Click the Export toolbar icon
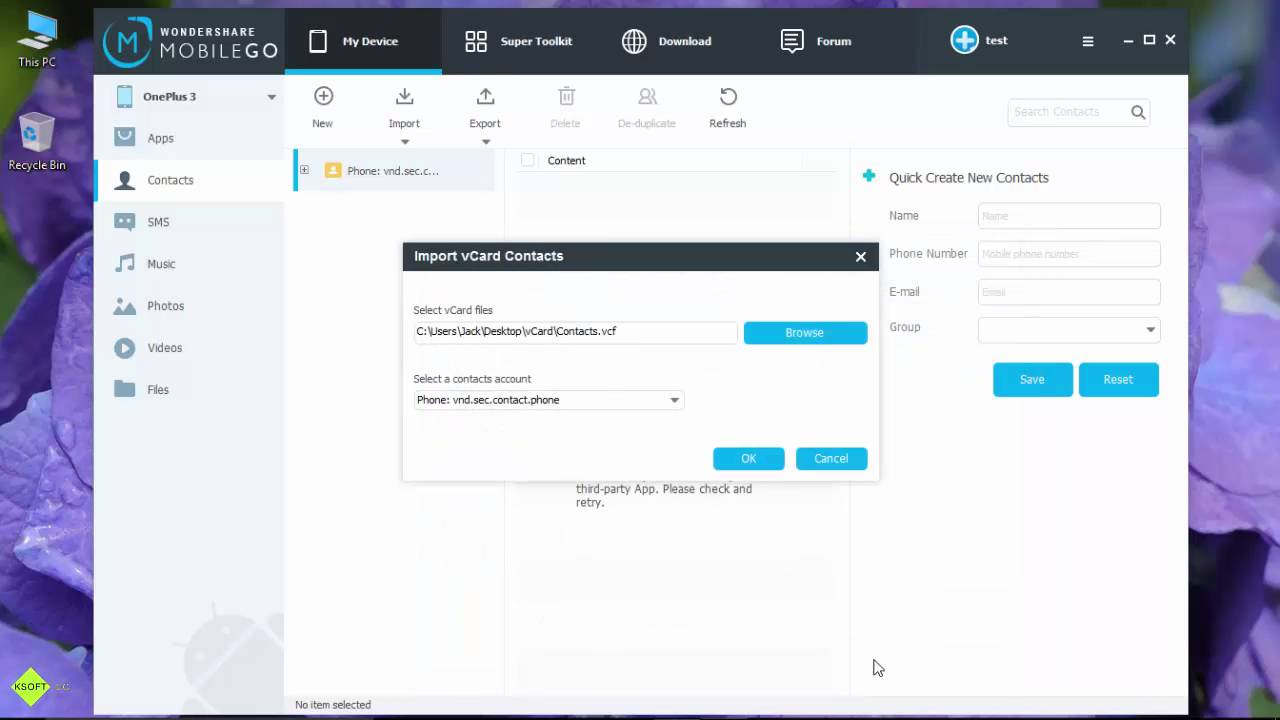Image resolution: width=1280 pixels, height=720 pixels. click(x=485, y=96)
